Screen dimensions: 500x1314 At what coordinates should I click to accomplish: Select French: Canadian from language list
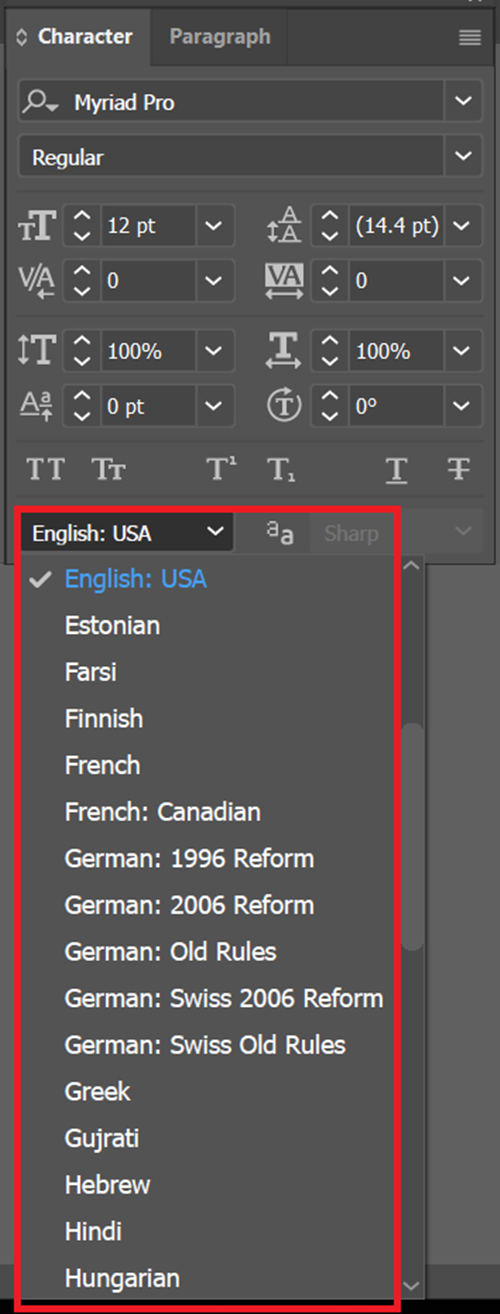(x=163, y=811)
